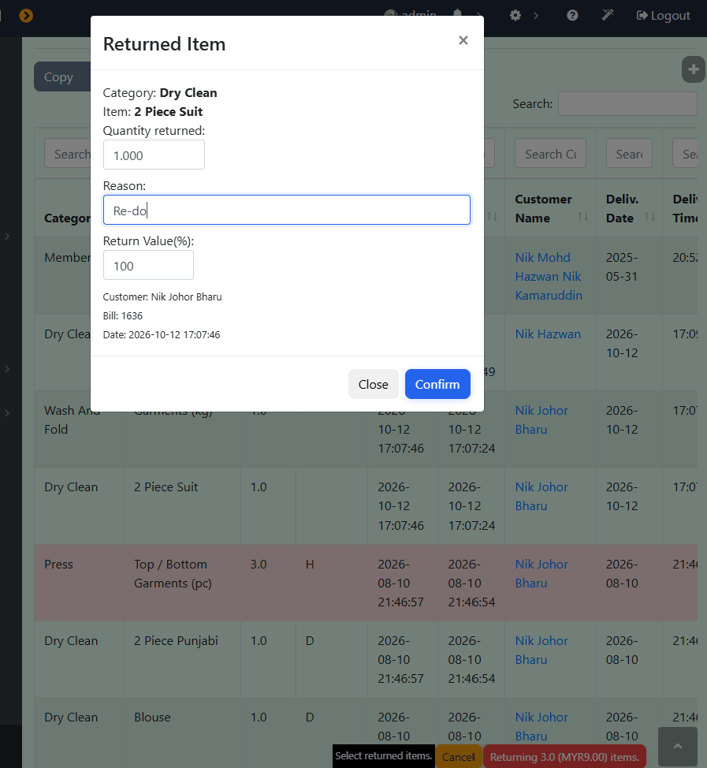Open Nik Johor Bharu link in Wash And Fold row
Image resolution: width=707 pixels, height=768 pixels.
(541, 420)
